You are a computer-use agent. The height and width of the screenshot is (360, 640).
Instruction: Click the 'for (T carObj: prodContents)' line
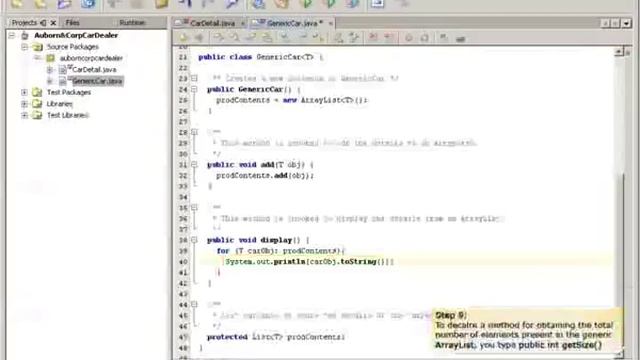point(280,251)
